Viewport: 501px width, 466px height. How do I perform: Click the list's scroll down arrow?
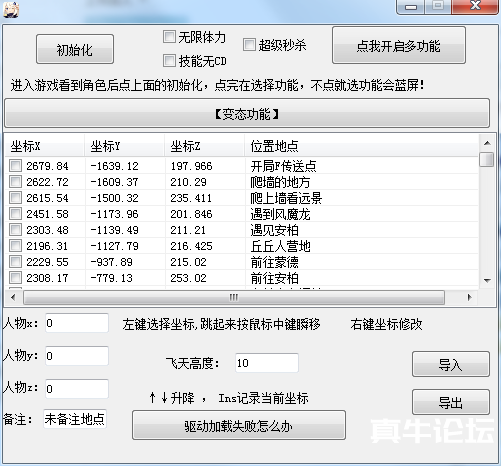point(487,281)
